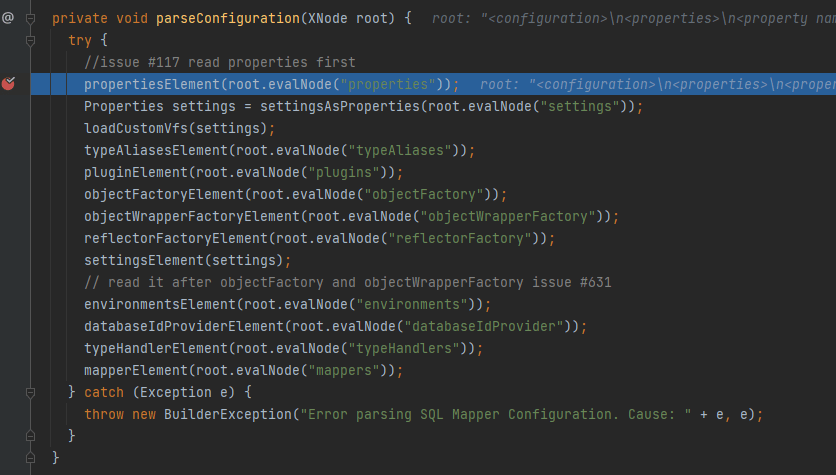Click the comment mentioning issue #631
This screenshot has width=836, height=475.
coord(348,283)
